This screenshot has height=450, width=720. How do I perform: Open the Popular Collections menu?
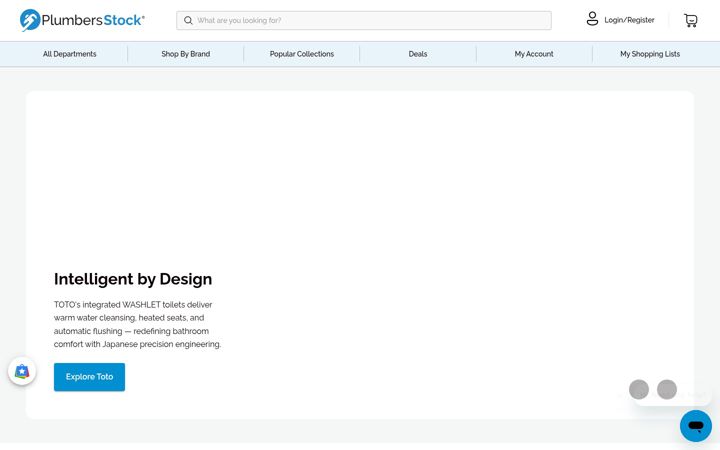pos(302,54)
